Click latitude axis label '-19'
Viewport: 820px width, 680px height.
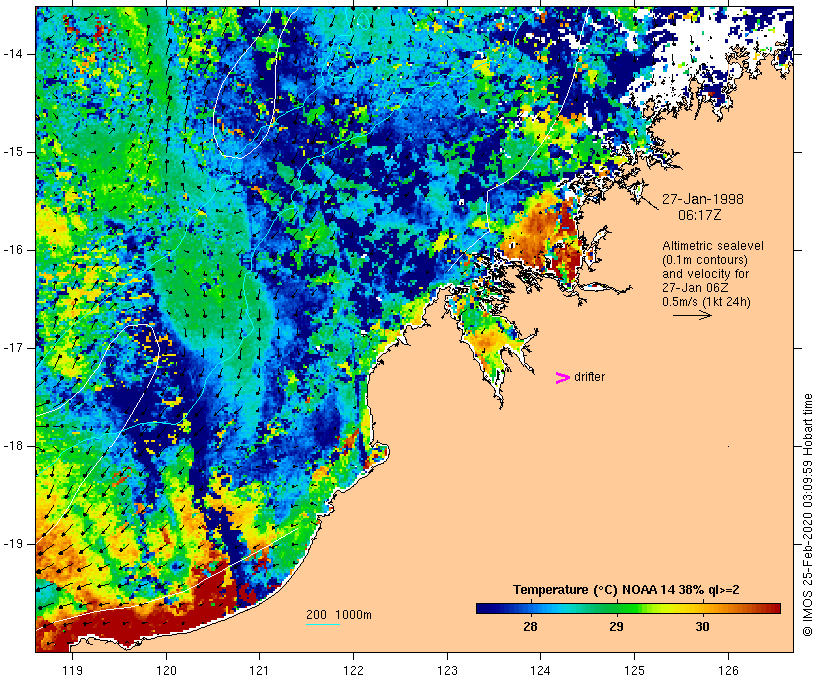pos(12,544)
